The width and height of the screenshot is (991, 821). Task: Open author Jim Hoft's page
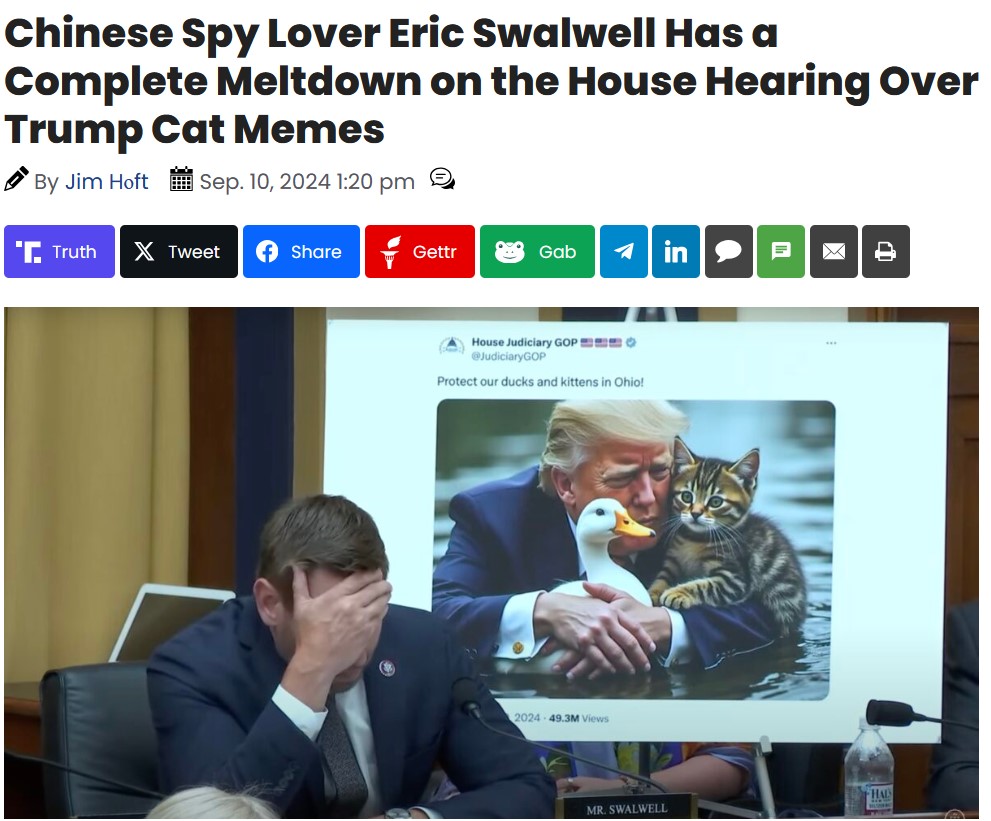click(x=107, y=181)
